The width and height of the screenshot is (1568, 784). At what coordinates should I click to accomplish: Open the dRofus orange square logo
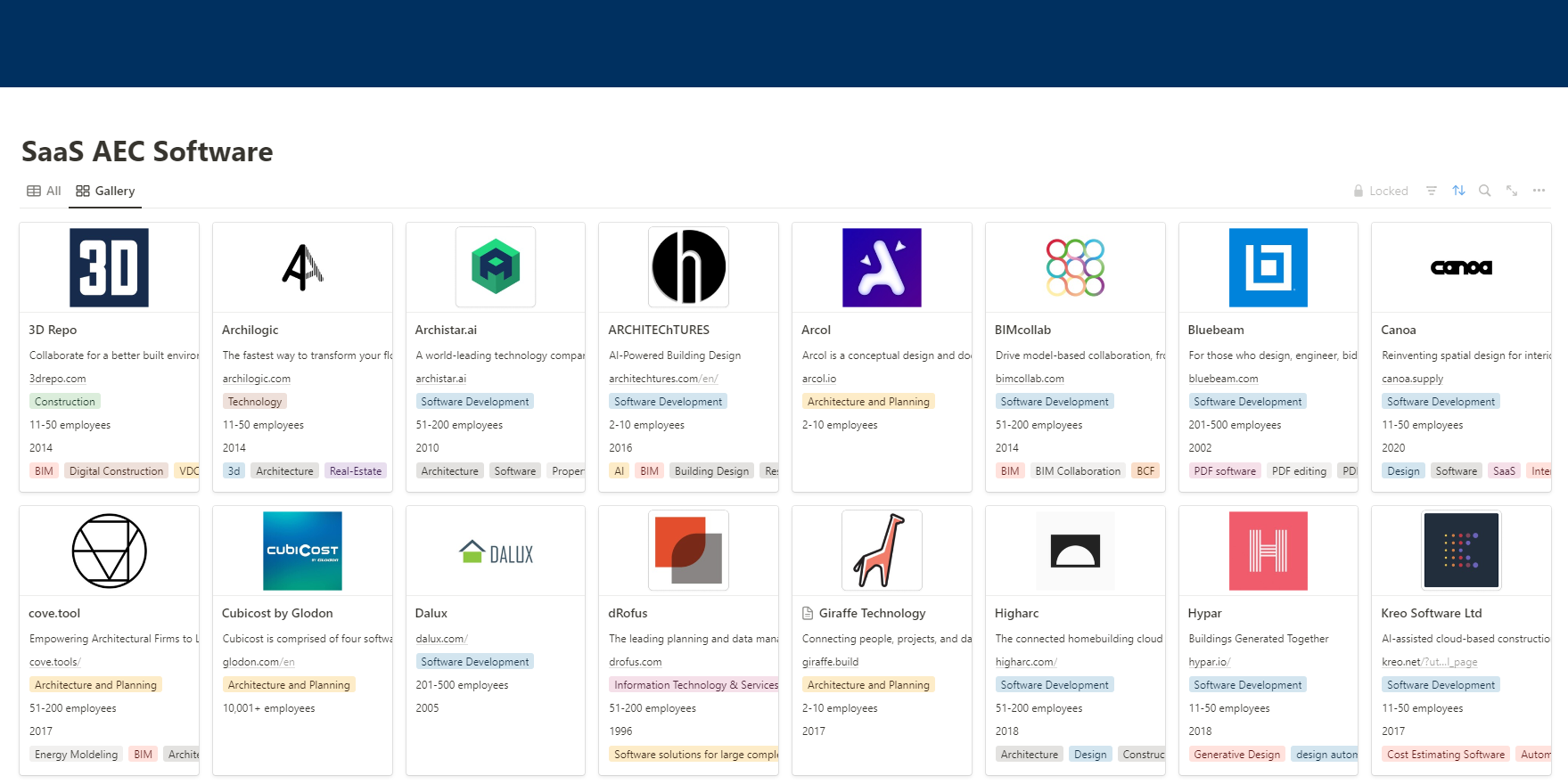click(688, 551)
